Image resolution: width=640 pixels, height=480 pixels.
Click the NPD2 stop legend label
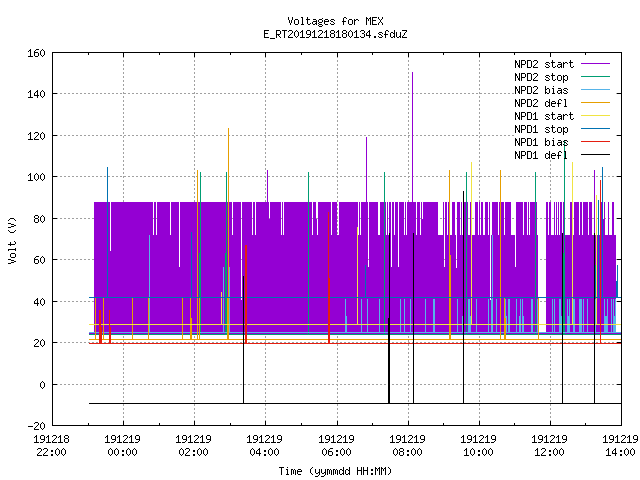pyautogui.click(x=541, y=77)
